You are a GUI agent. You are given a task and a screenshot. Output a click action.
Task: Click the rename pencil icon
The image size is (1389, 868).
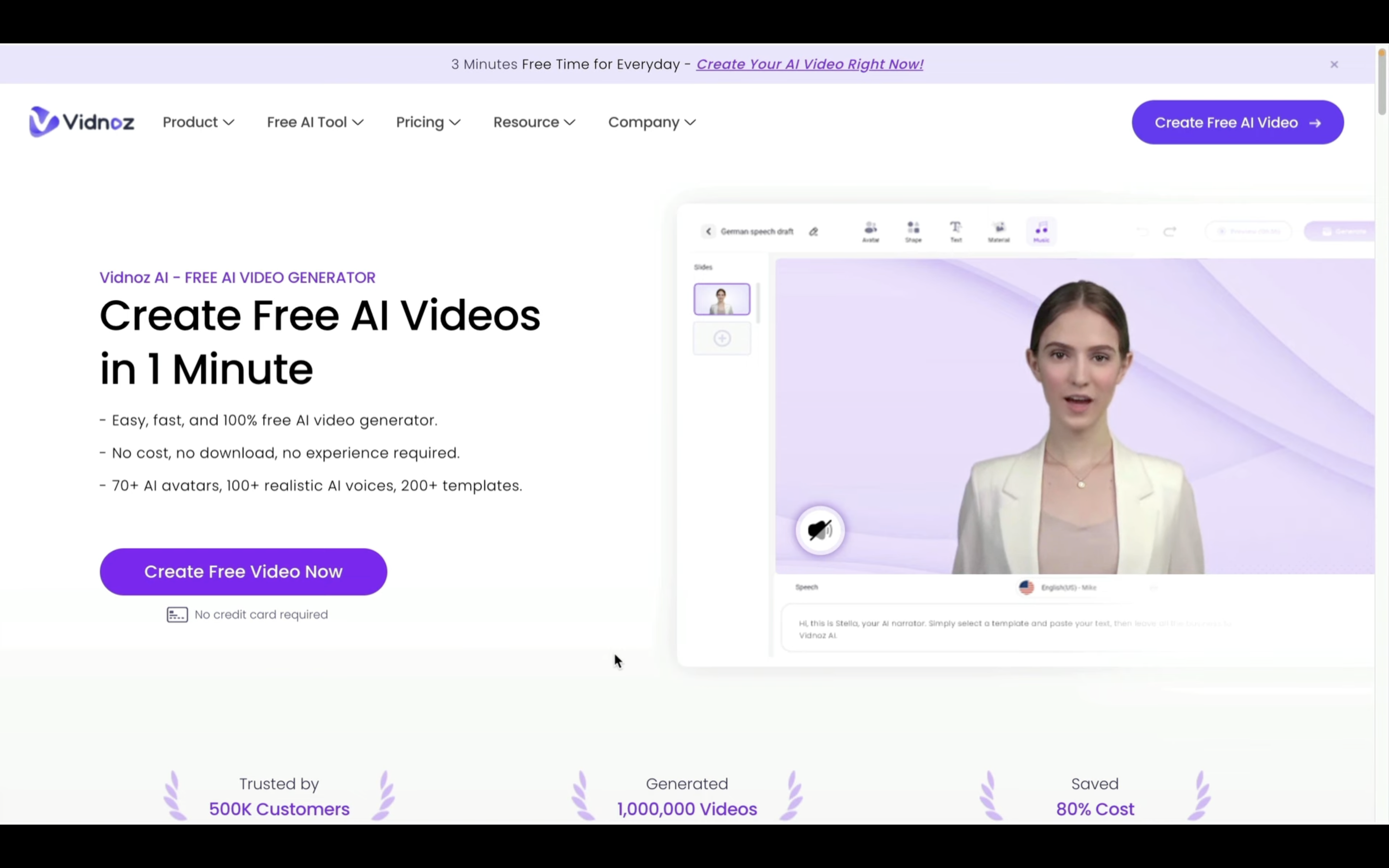[813, 231]
